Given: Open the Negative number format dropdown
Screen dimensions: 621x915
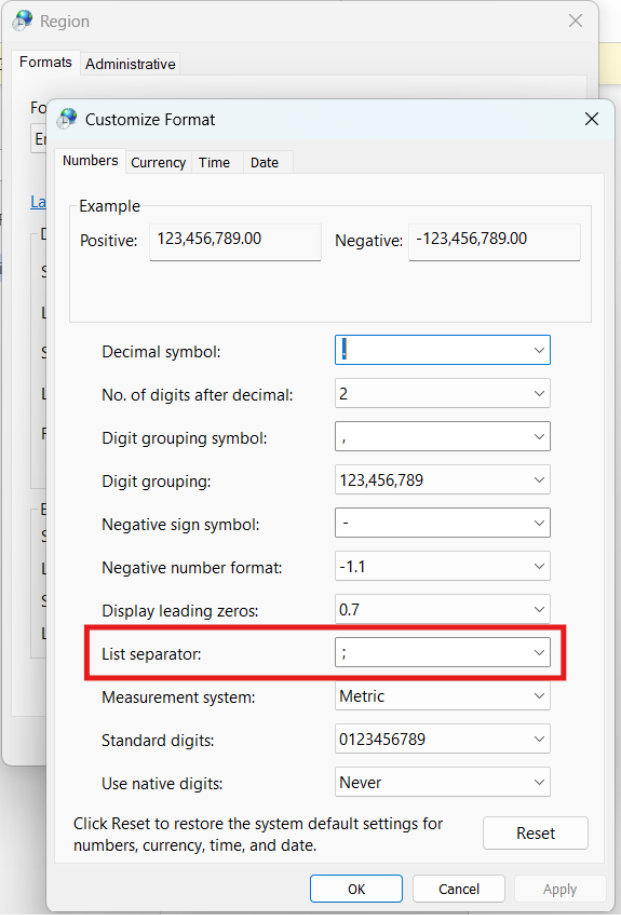Looking at the screenshot, I should [x=539, y=567].
